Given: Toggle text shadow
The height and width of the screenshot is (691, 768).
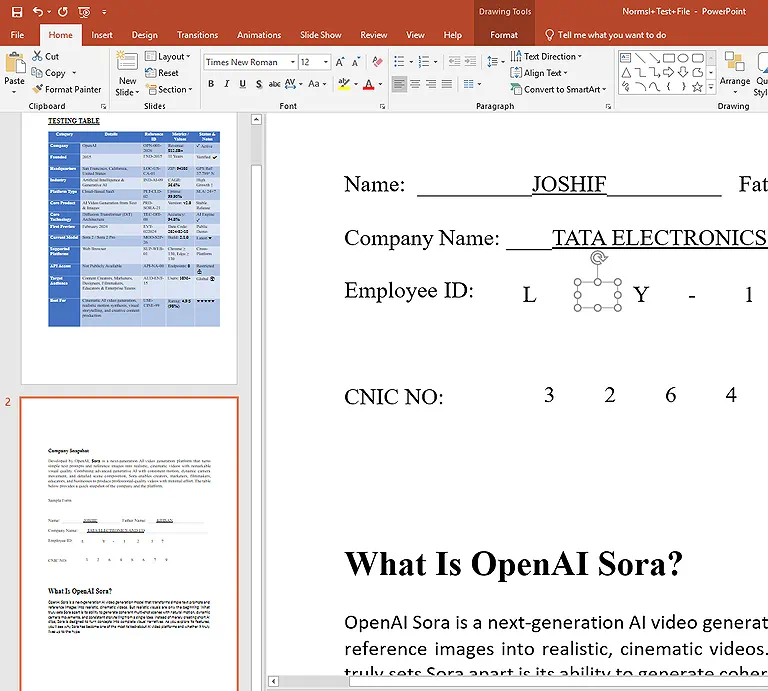Looking at the screenshot, I should pyautogui.click(x=259, y=84).
